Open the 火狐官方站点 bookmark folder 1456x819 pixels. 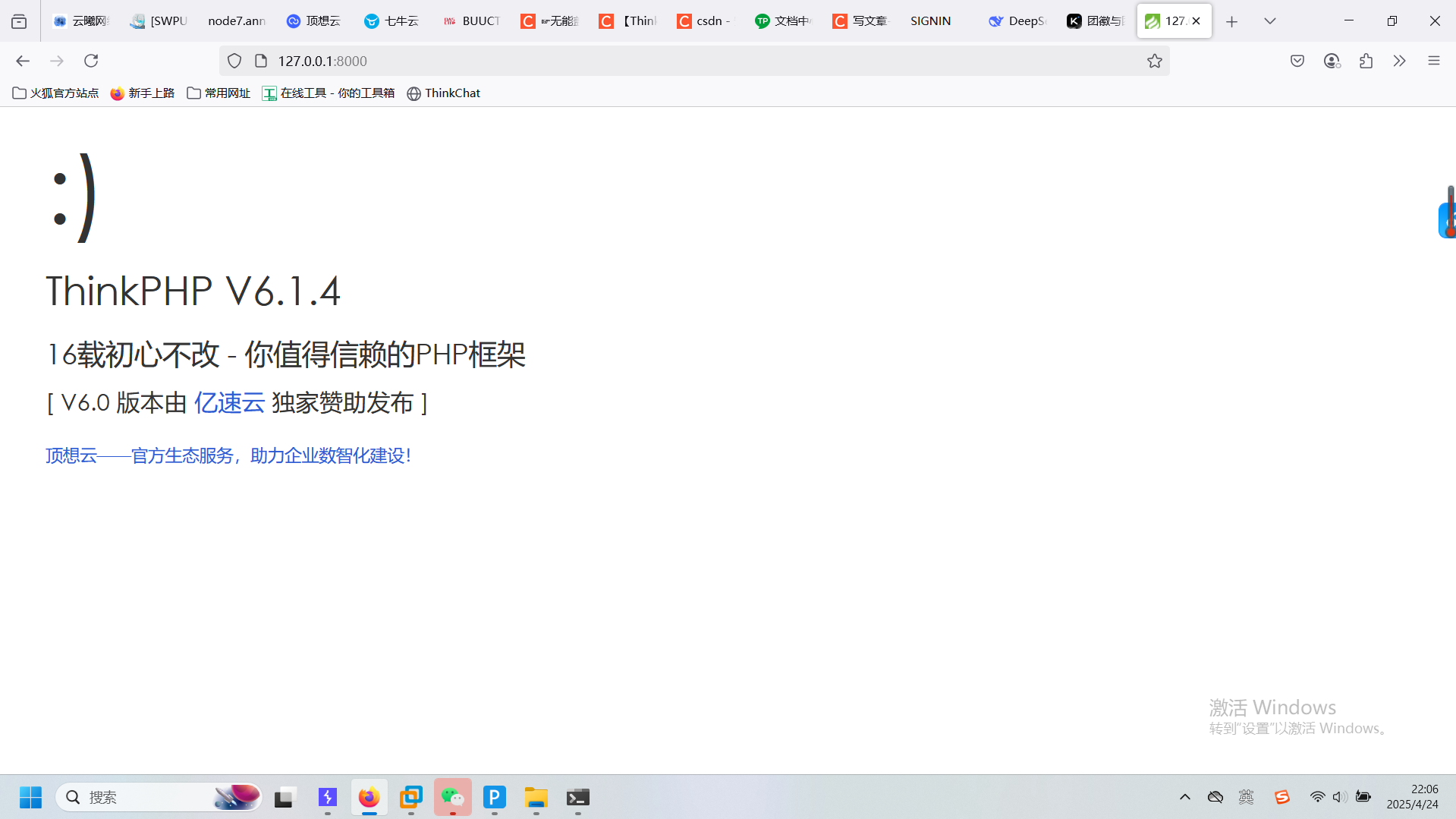[55, 93]
